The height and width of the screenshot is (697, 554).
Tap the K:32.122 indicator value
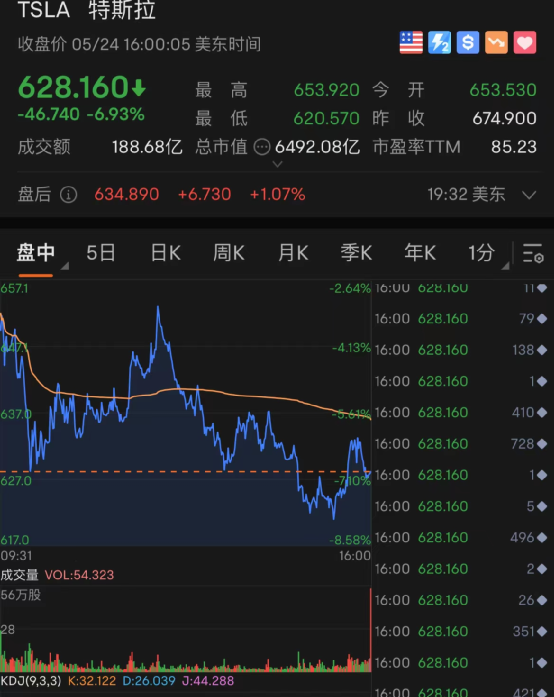click(92, 681)
